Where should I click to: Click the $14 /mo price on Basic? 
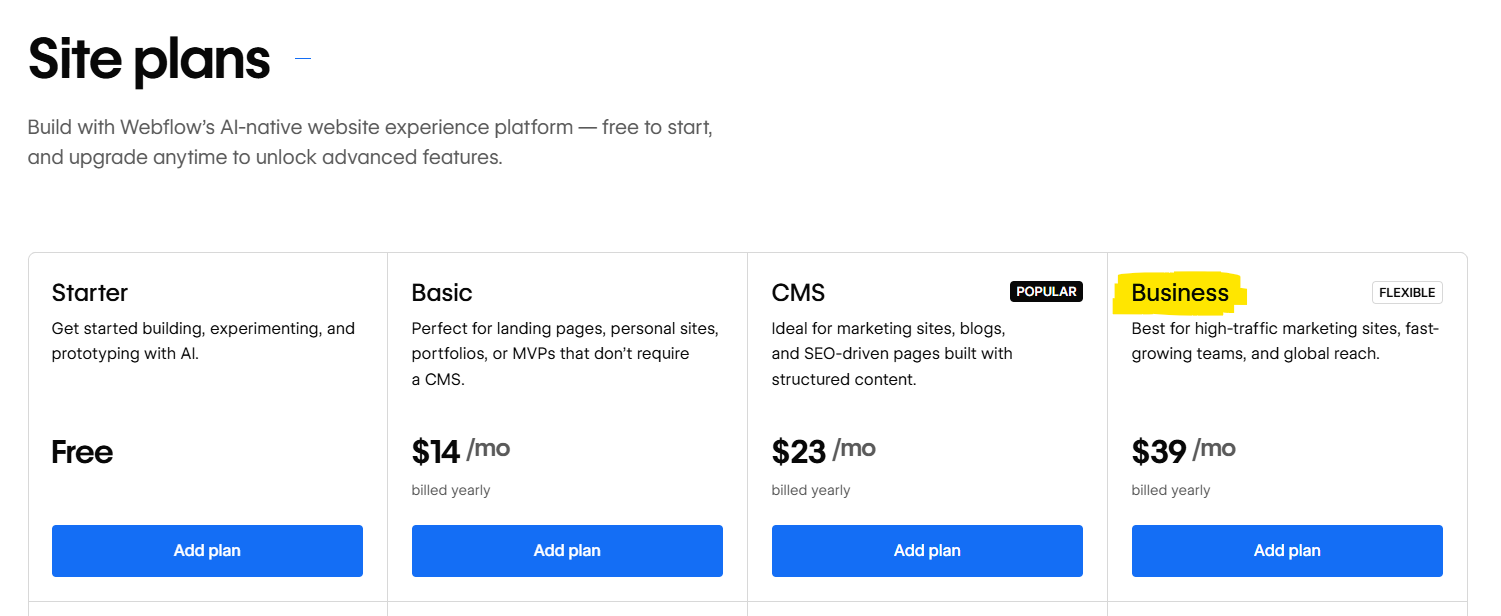[460, 450]
